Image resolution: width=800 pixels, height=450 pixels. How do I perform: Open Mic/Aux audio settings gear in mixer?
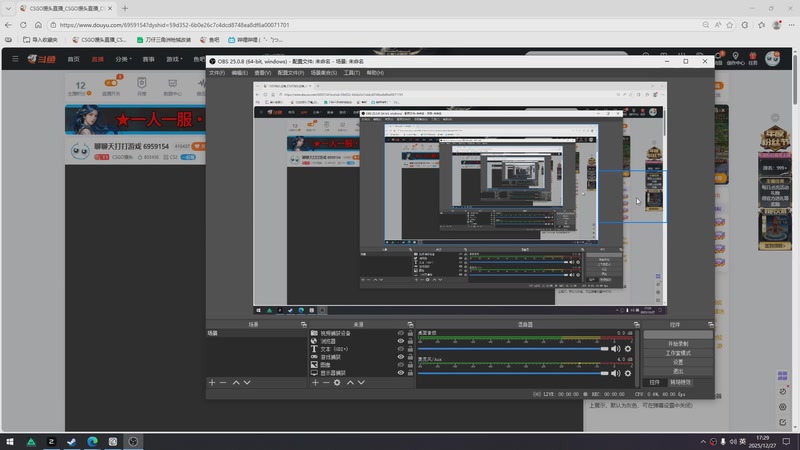[x=628, y=373]
